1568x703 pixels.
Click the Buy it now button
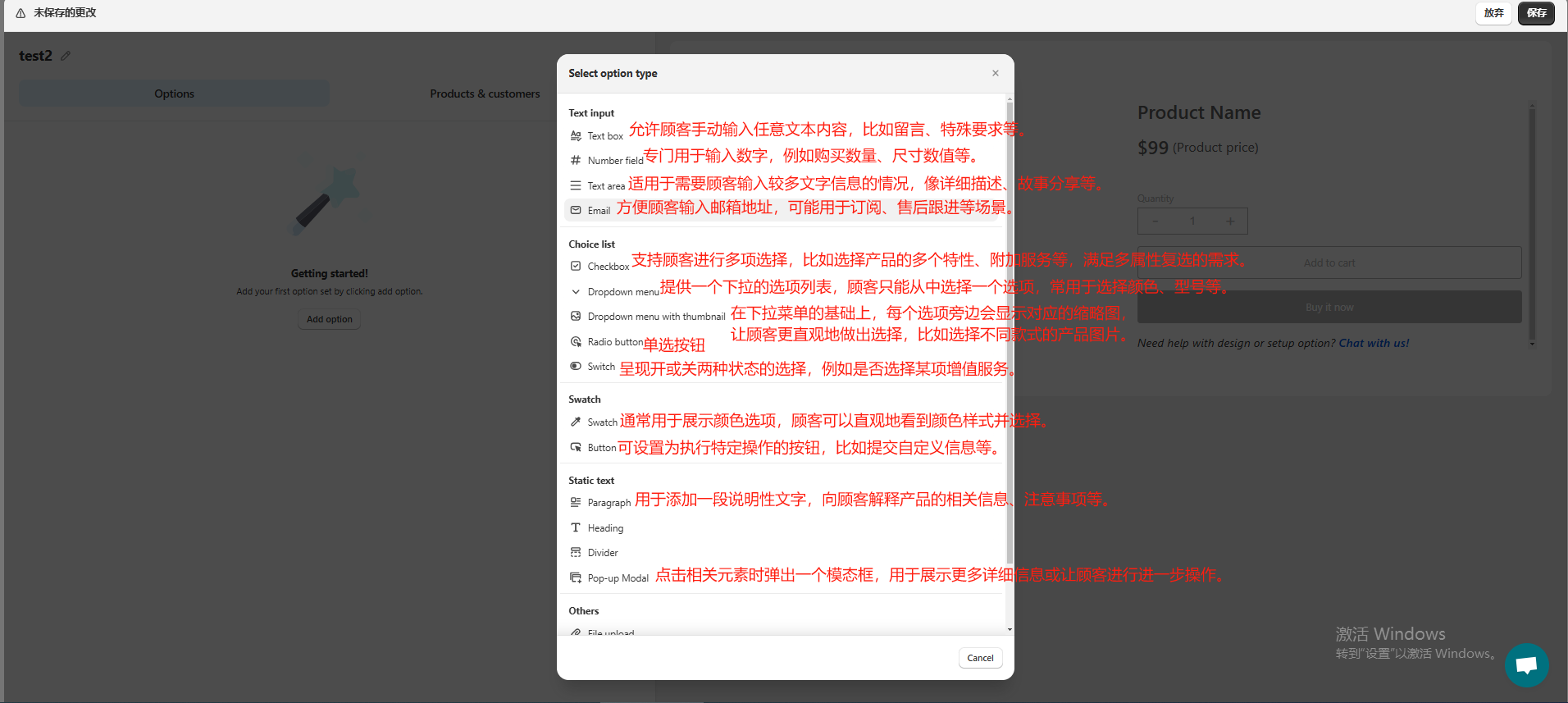[x=1329, y=307]
